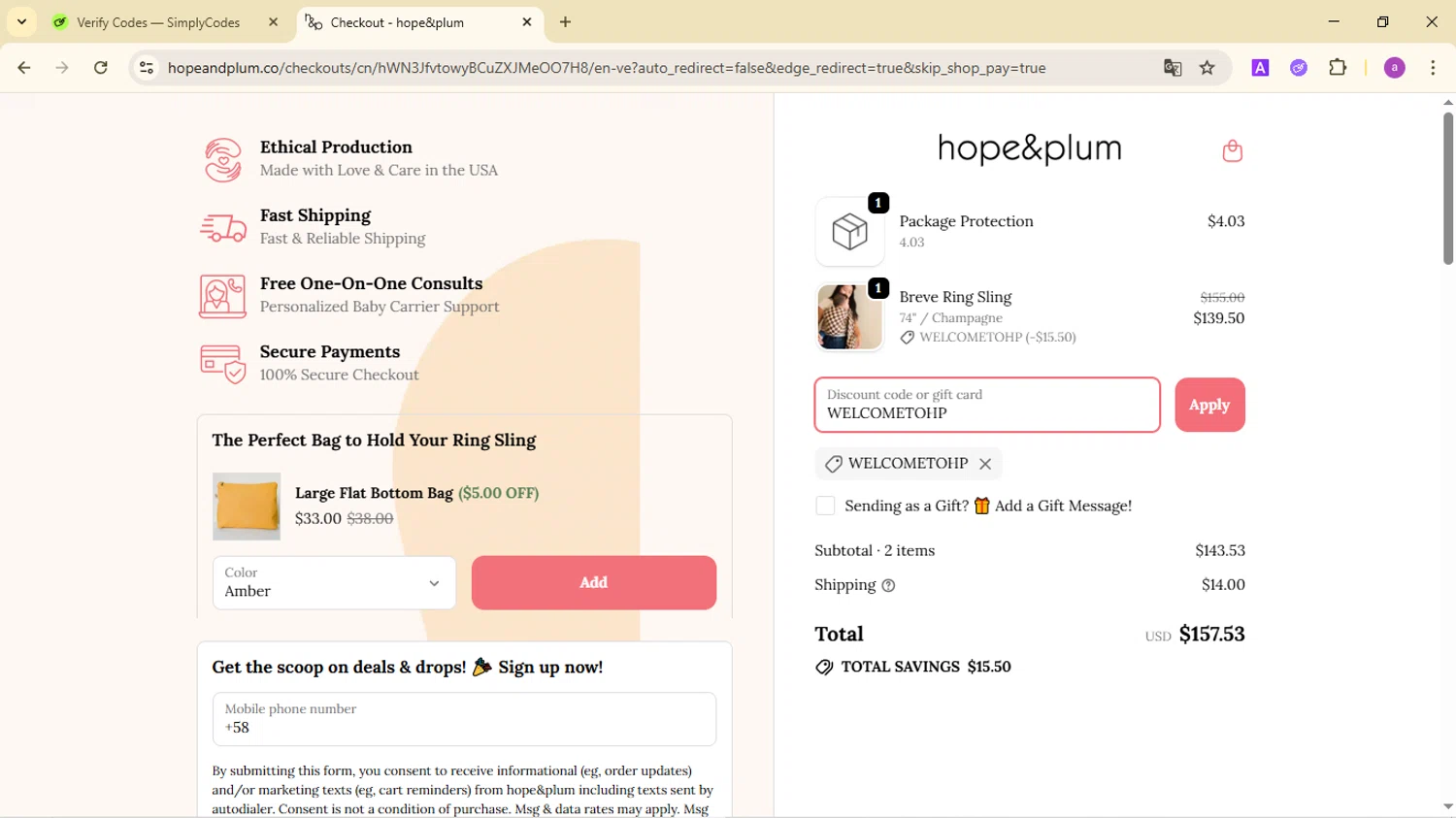
Task: Click the browser back arrow
Action: (24, 68)
